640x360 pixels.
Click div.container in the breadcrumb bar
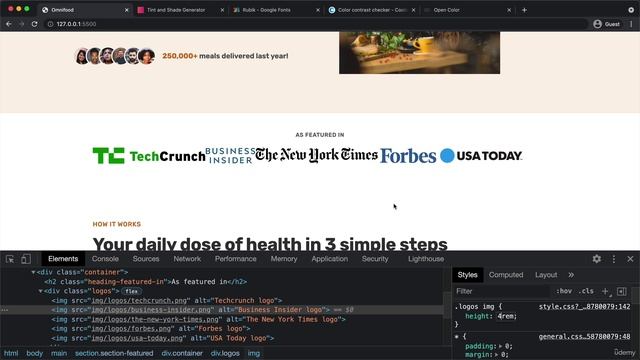[182, 353]
